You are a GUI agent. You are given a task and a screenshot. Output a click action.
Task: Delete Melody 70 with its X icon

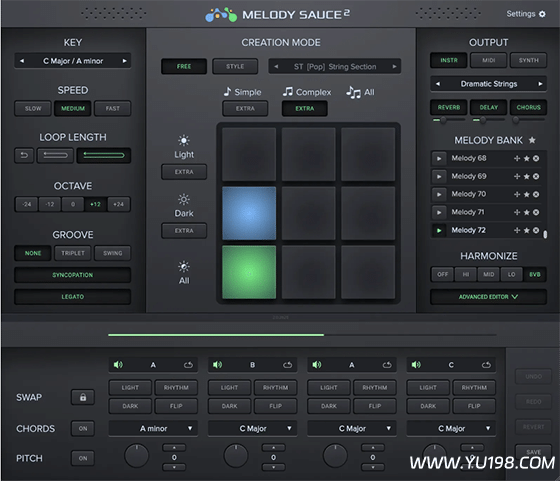tap(536, 194)
